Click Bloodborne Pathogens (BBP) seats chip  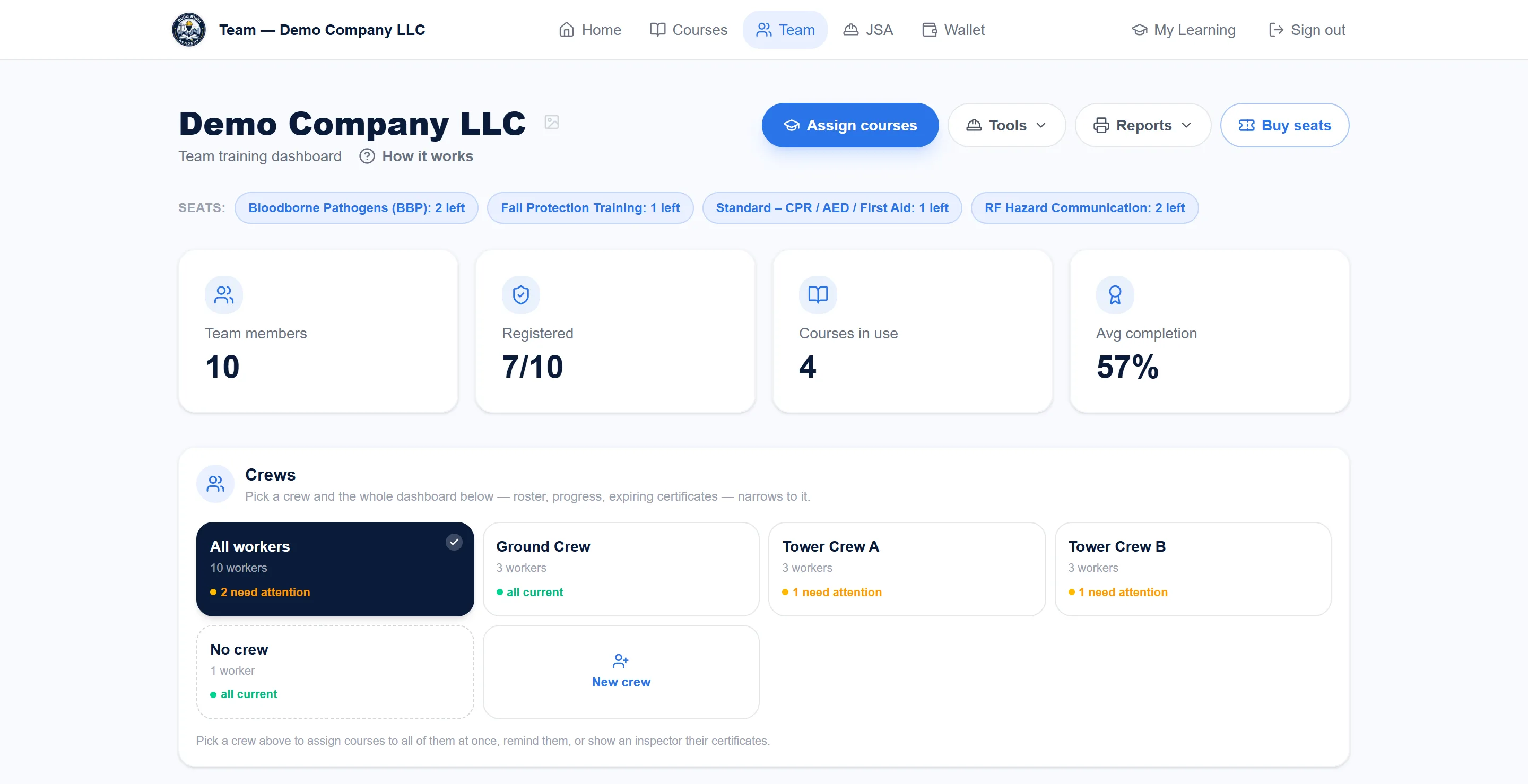[357, 207]
